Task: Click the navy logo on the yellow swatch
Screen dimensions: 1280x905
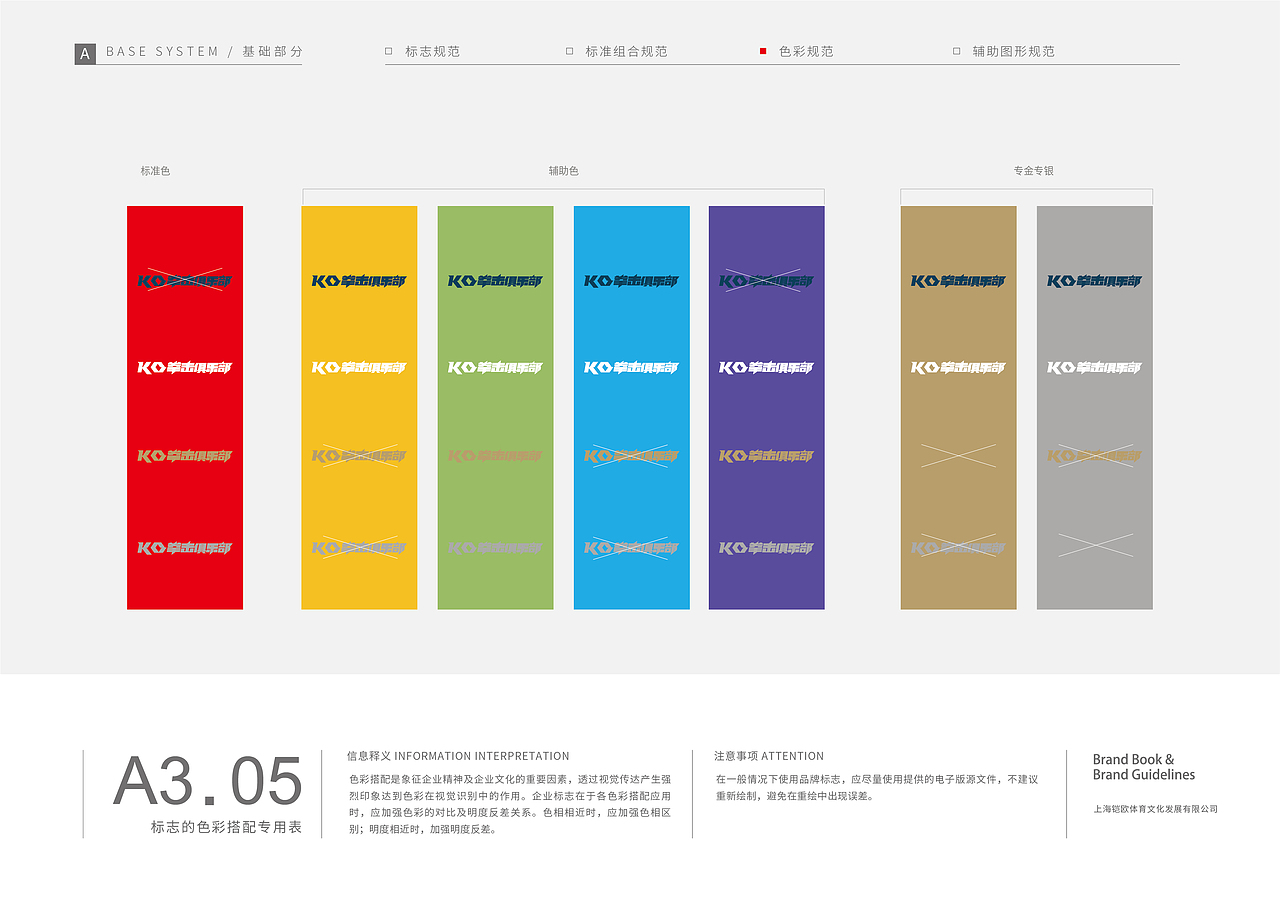Action: 359,281
